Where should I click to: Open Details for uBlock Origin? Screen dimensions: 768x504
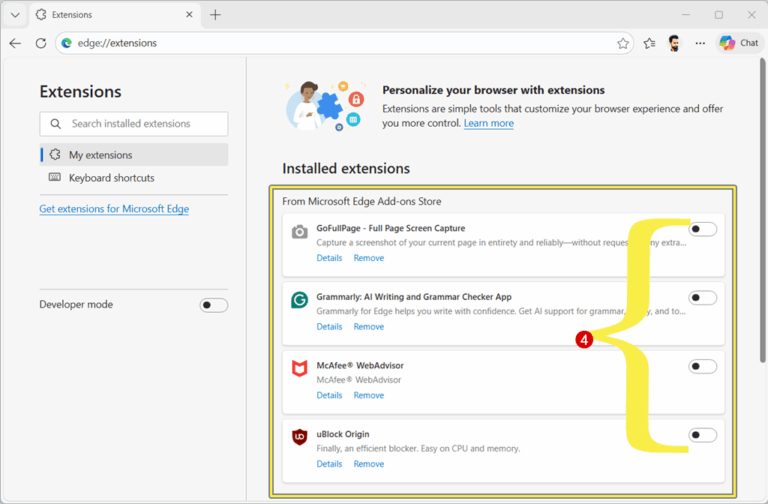coord(329,463)
